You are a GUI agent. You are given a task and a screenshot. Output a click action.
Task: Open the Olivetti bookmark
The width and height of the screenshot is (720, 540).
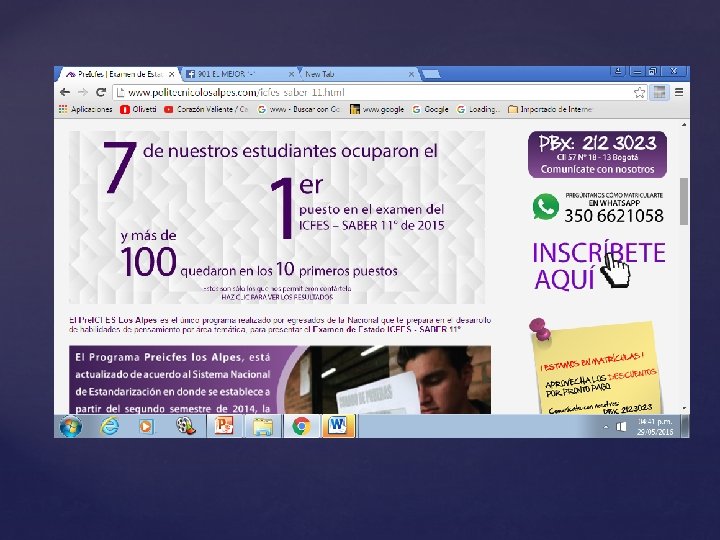138,109
